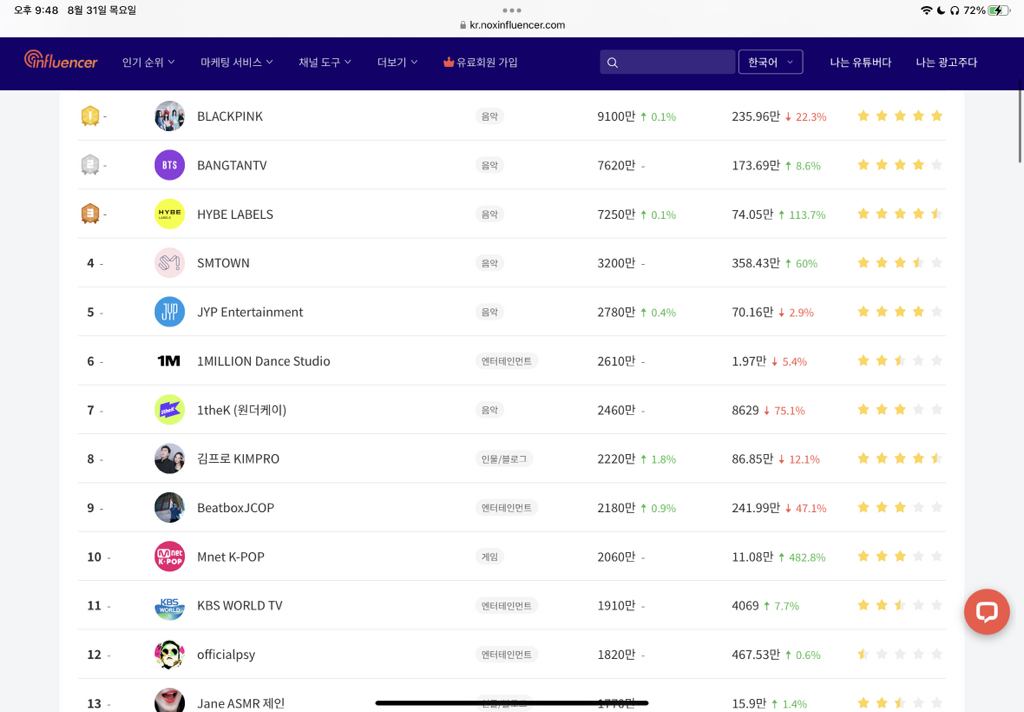Click the 1theK green avatar
Image resolution: width=1024 pixels, height=712 pixels.
coord(169,410)
